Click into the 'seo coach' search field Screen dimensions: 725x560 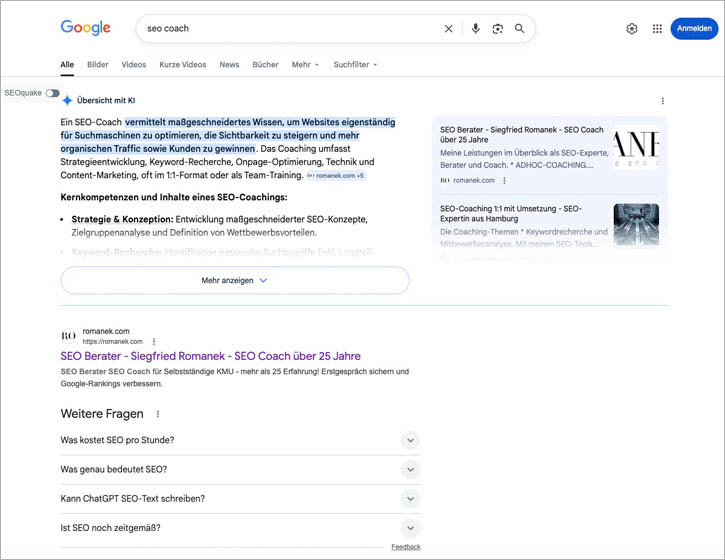point(291,29)
